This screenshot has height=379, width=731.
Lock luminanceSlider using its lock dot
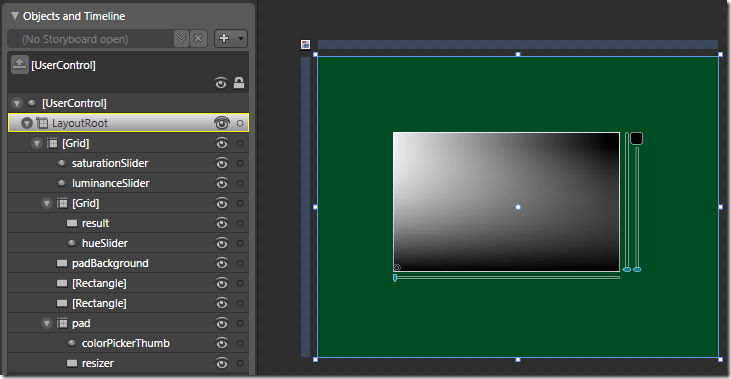240,183
